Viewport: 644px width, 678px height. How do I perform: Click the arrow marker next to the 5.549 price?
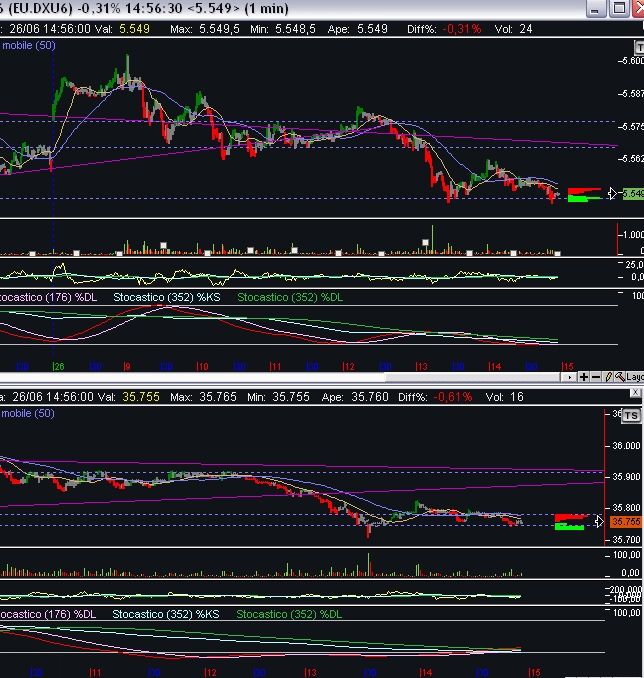[x=612, y=193]
